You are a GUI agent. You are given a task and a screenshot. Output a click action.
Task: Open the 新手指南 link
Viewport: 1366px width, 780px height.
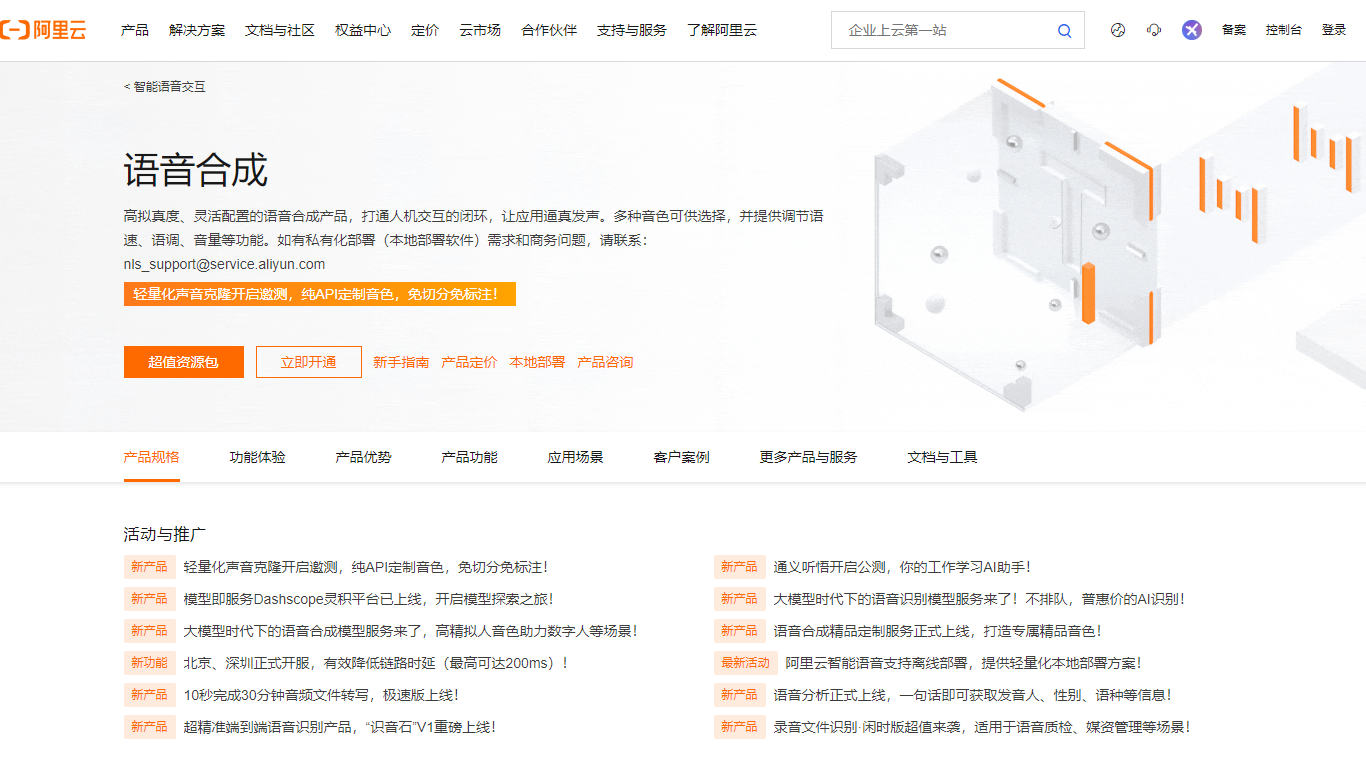401,362
